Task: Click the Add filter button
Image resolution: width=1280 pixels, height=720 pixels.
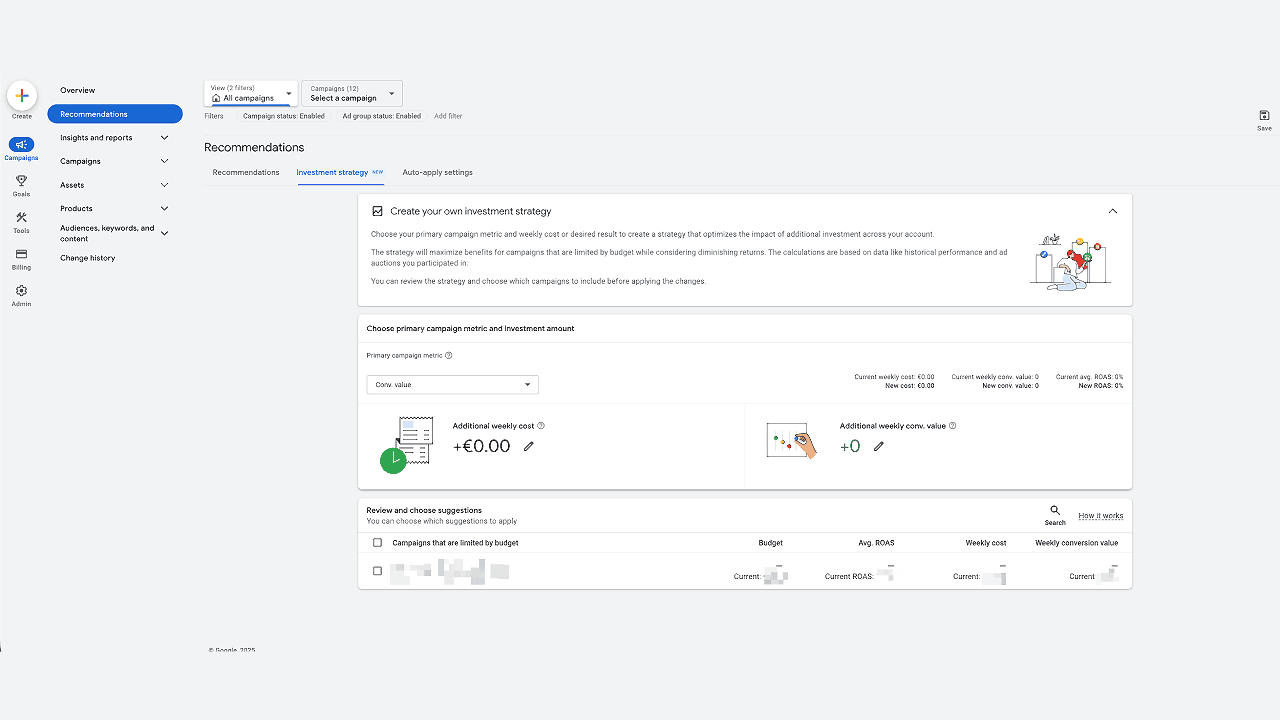Action: point(448,116)
